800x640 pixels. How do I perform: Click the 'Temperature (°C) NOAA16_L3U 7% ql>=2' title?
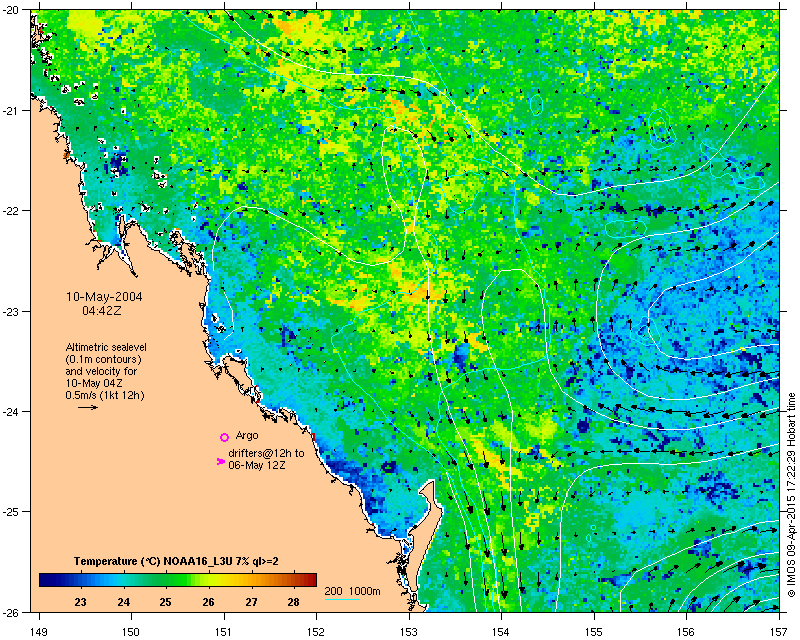[176, 561]
